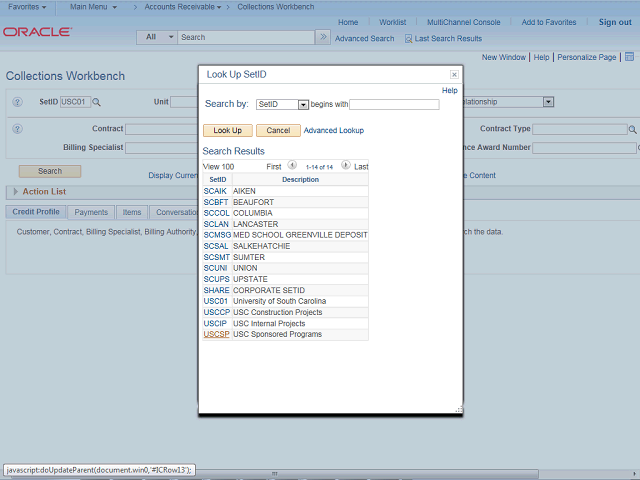Click the begins with text field
The width and height of the screenshot is (640, 480).
394,104
